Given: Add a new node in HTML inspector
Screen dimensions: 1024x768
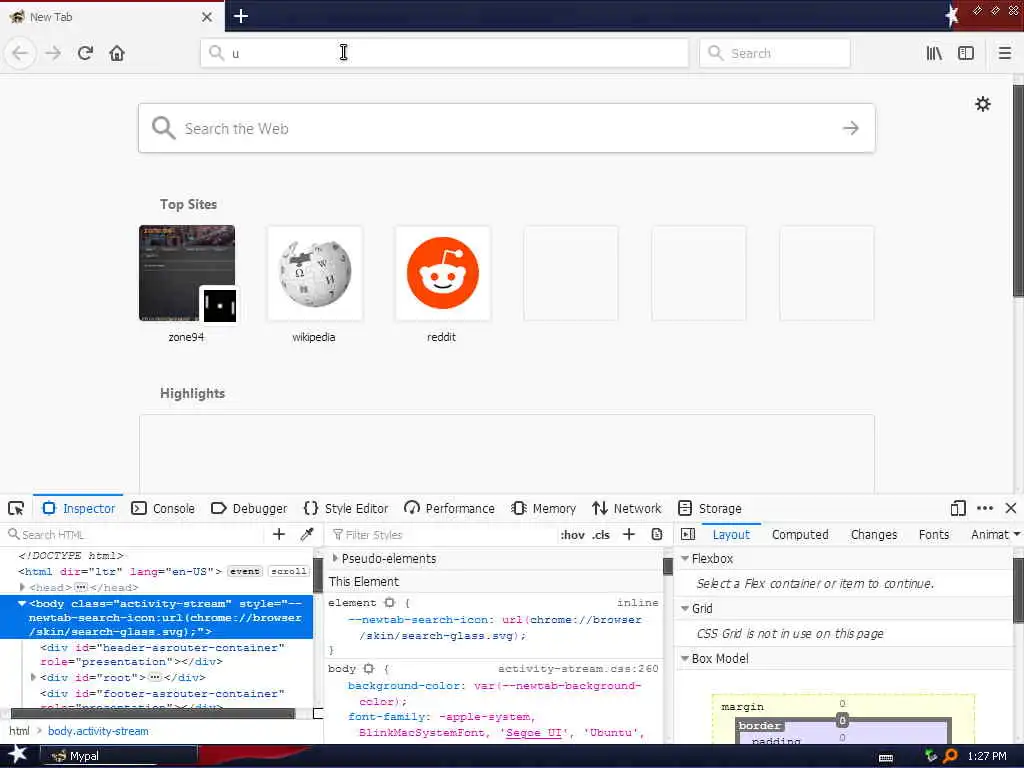Looking at the screenshot, I should [x=279, y=534].
